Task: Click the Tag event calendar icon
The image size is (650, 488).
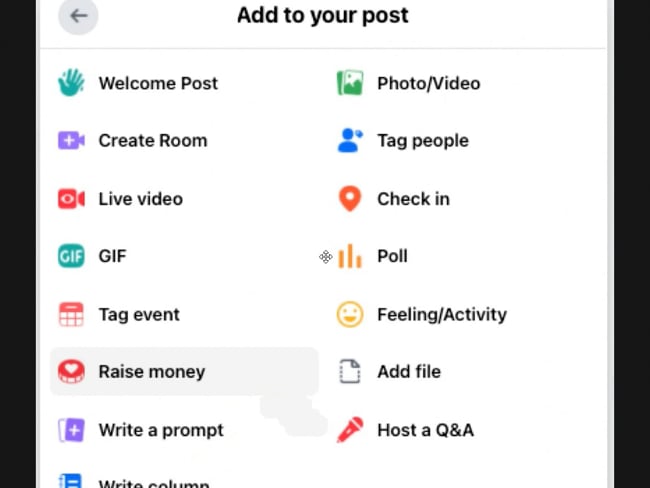Action: 71,314
